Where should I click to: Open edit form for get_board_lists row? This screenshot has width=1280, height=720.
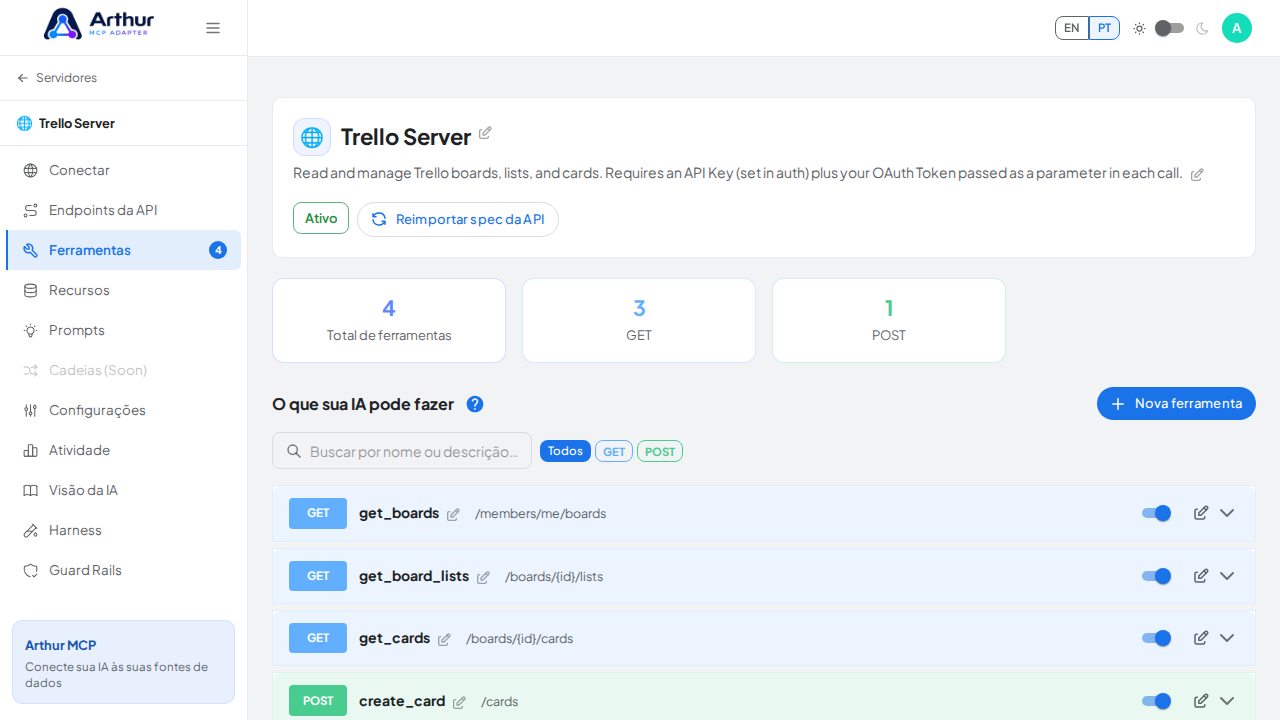[x=1201, y=576]
